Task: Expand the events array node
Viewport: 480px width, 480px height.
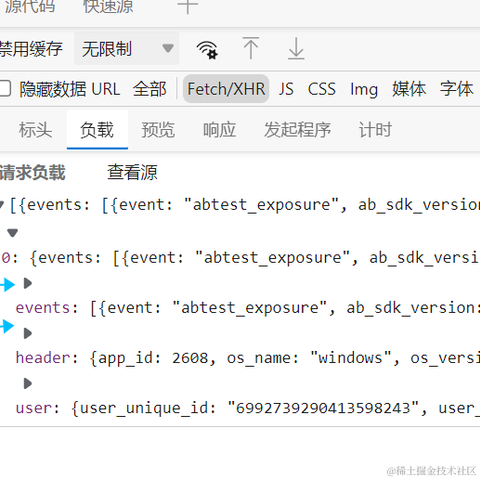Action: pos(28,284)
